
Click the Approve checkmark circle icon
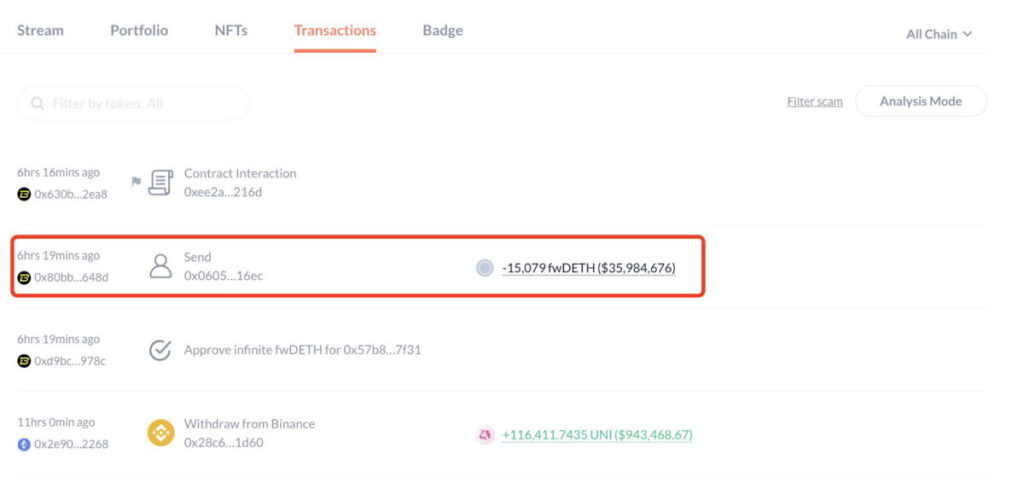[x=160, y=350]
